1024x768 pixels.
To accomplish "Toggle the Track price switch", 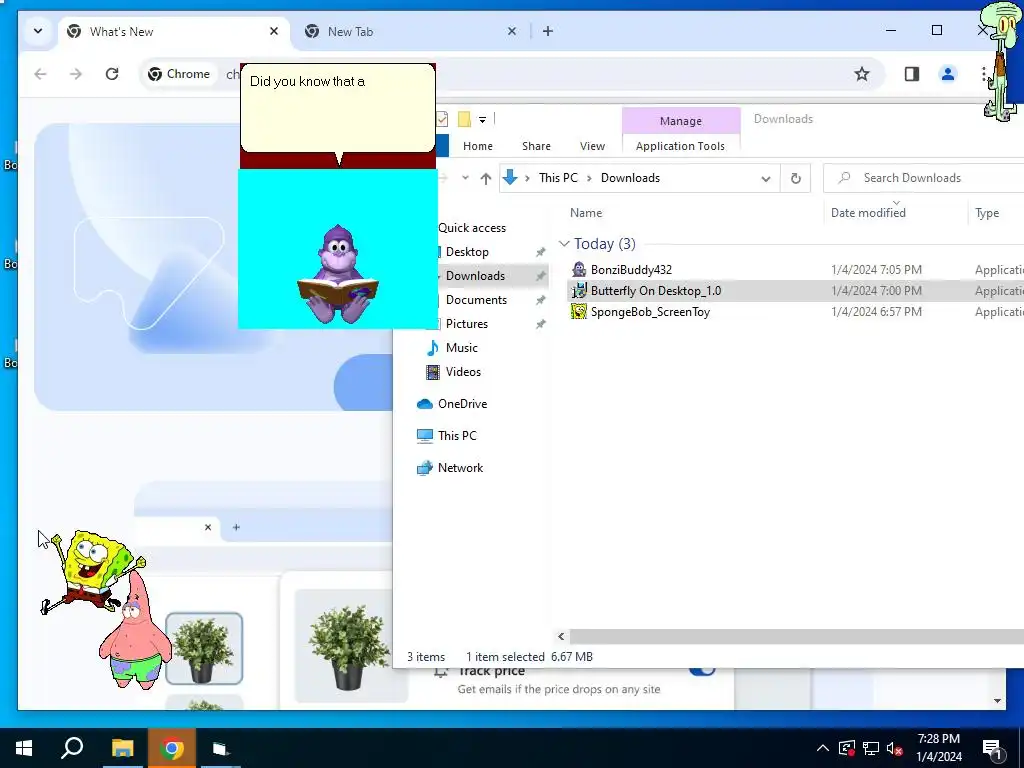I will [702, 670].
